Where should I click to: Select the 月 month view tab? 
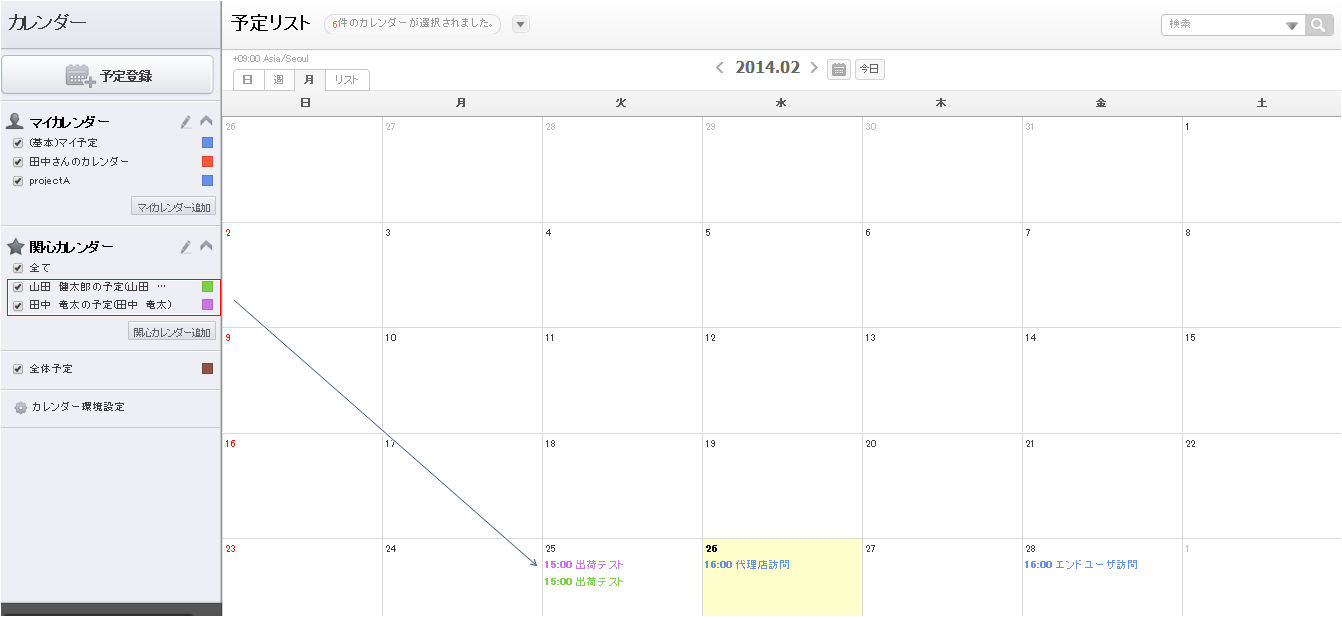click(x=309, y=80)
